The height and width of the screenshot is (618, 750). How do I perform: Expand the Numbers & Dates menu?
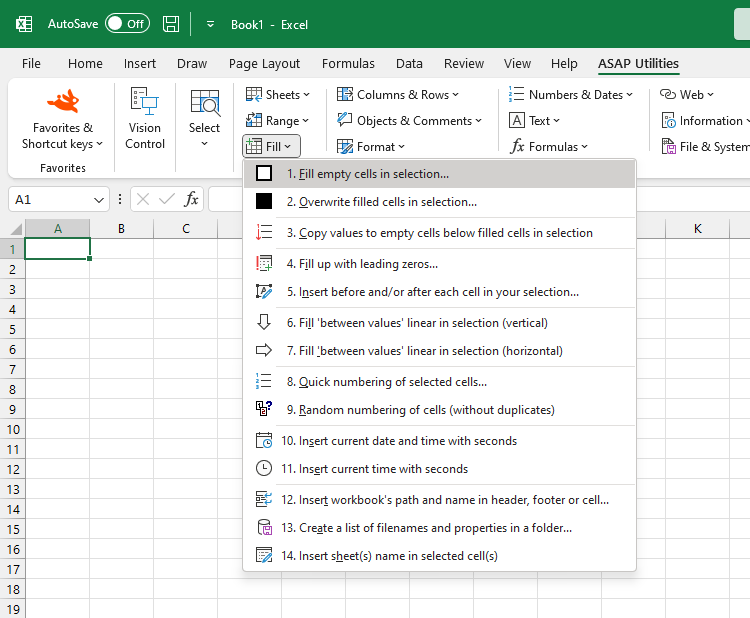pyautogui.click(x=571, y=95)
